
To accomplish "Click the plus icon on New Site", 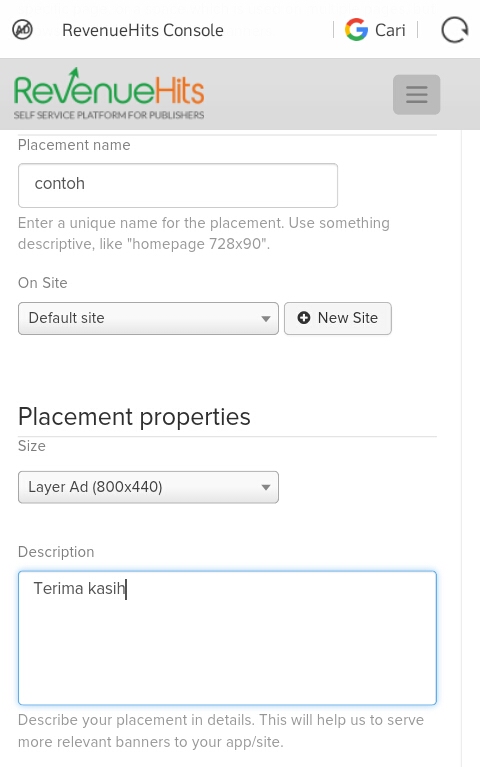I will tap(304, 318).
